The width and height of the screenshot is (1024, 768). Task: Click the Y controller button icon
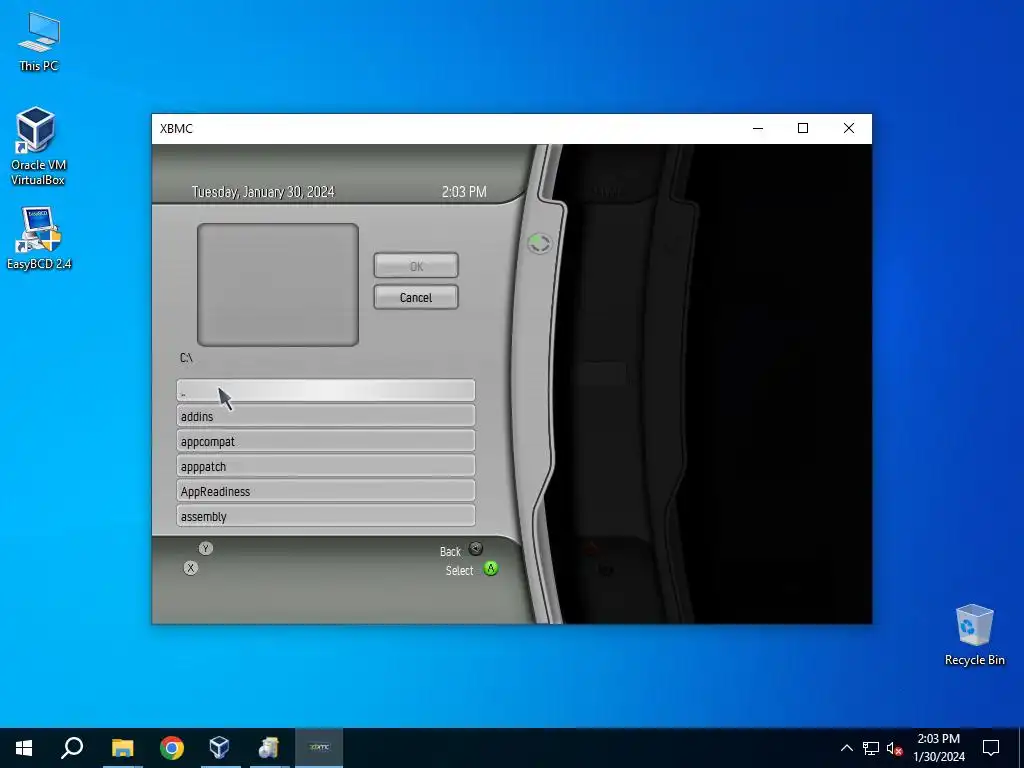coord(206,549)
